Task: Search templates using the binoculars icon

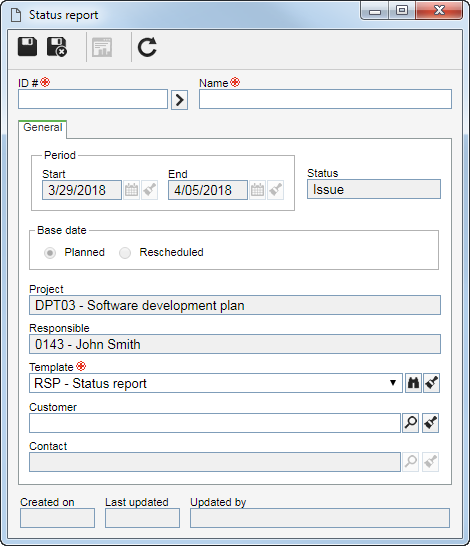Action: [413, 383]
